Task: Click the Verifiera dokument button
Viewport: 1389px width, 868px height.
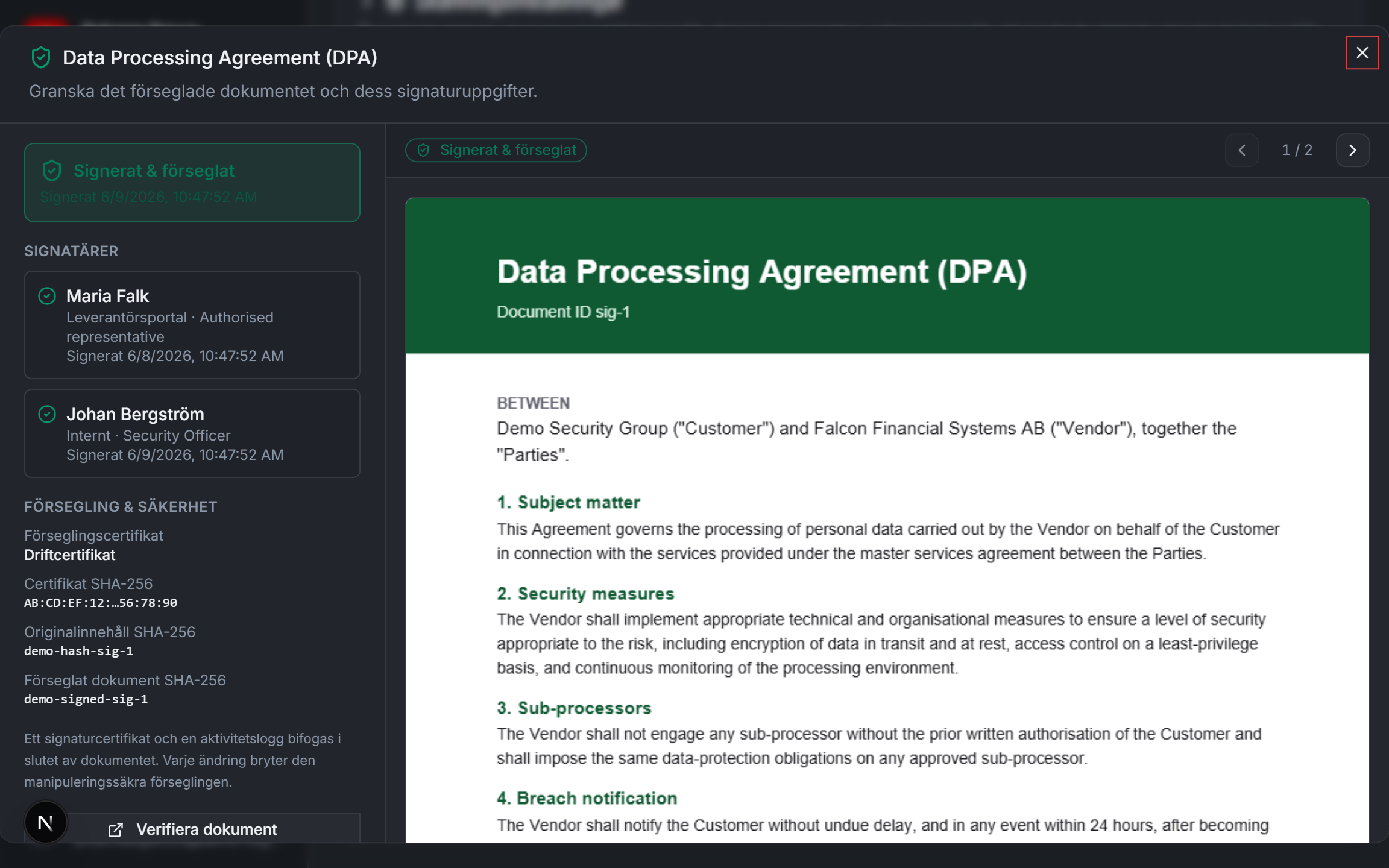Action: tap(192, 829)
